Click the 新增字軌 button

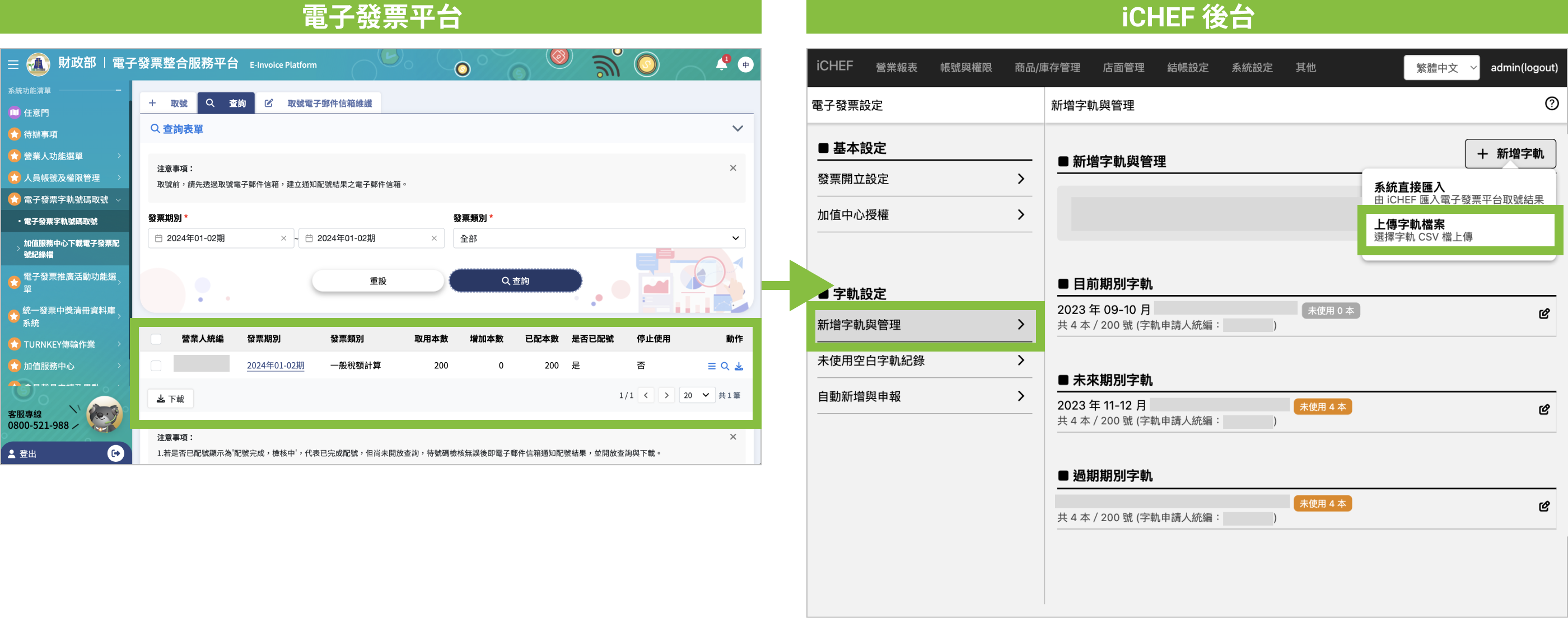(1510, 154)
